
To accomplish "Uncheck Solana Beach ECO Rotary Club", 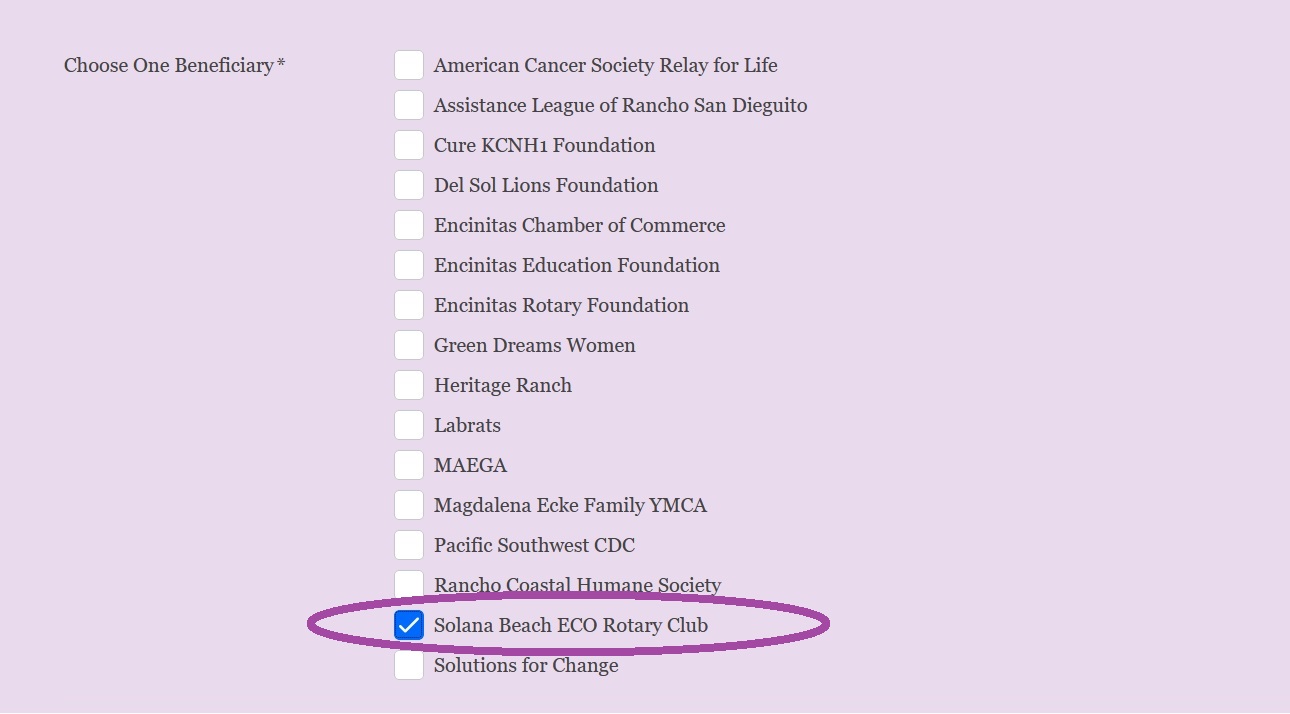I will click(x=409, y=625).
